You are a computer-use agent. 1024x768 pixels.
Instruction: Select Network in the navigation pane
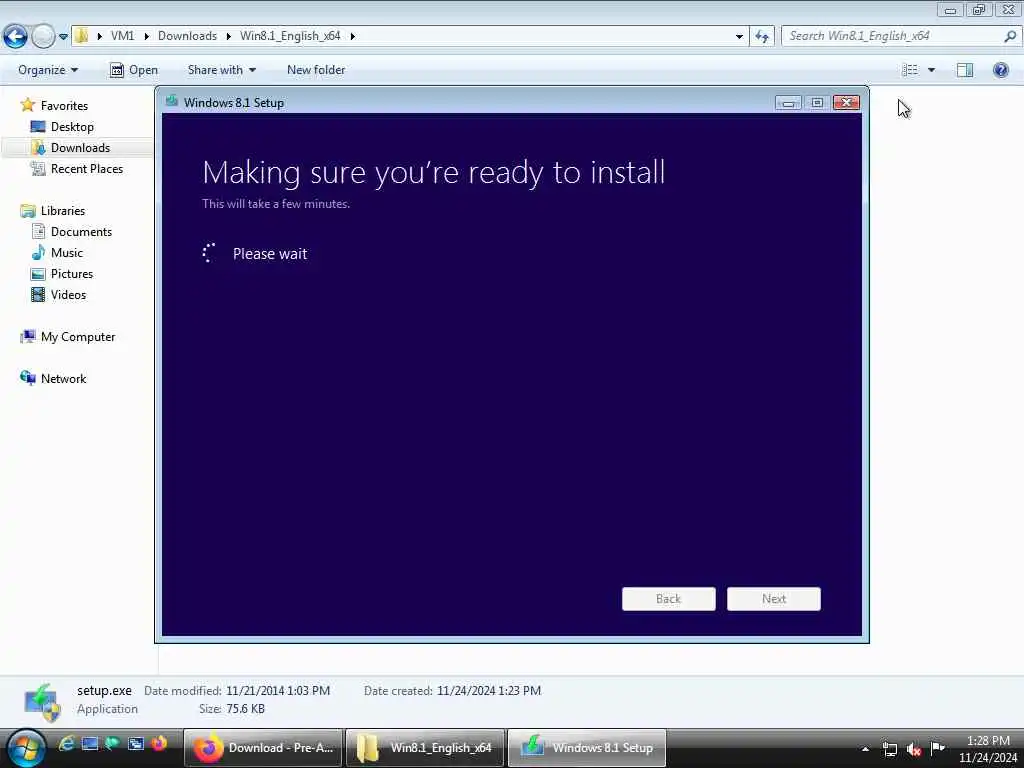[63, 379]
